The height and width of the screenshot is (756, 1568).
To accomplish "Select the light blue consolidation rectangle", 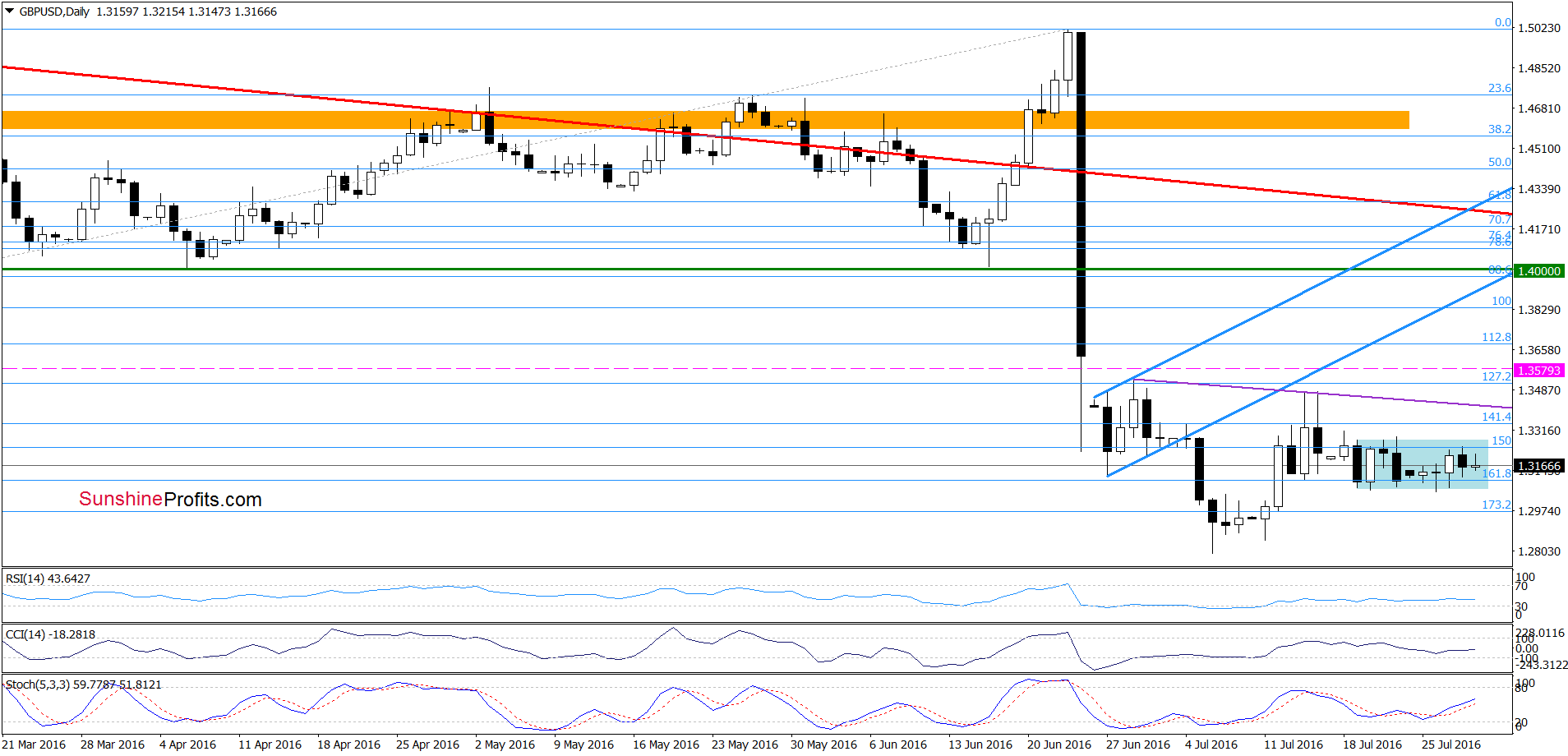I will 1422,464.
